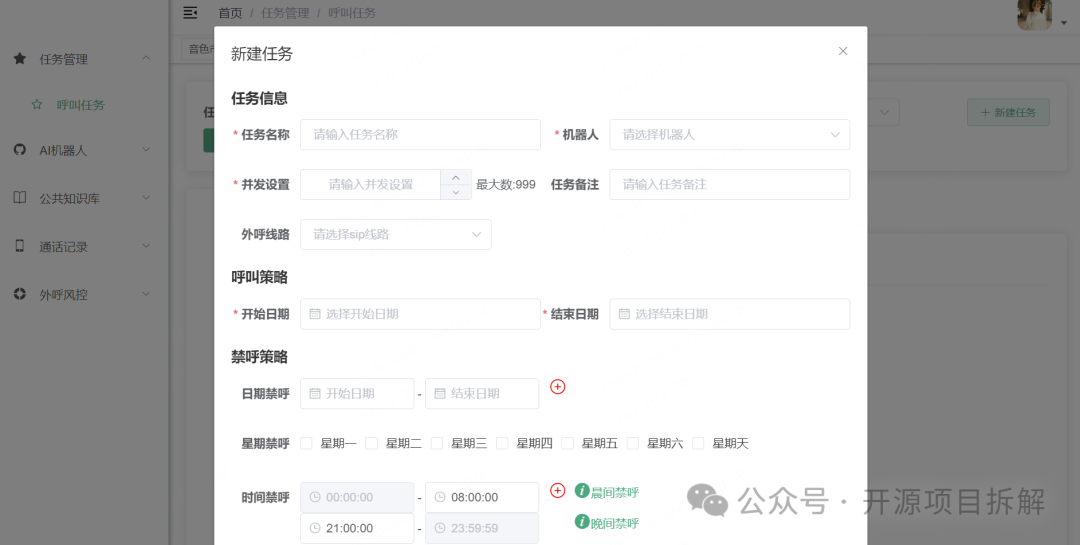Image resolution: width=1080 pixels, height=545 pixels.
Task: Click the 晨间禁呼 green text
Action: click(x=614, y=492)
